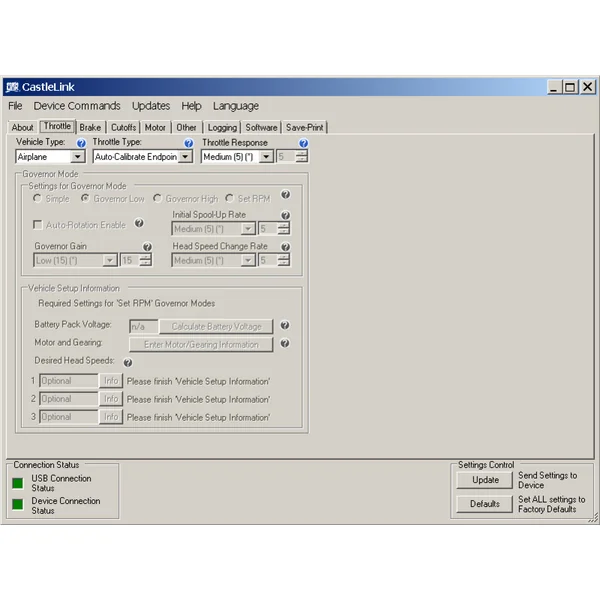
Task: Click the Throttle Response value stepper
Action: pyautogui.click(x=301, y=157)
